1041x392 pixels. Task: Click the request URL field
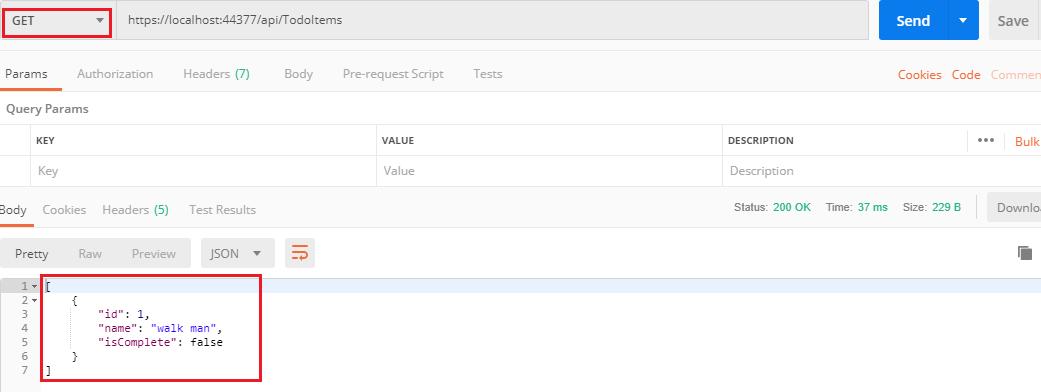click(x=493, y=20)
